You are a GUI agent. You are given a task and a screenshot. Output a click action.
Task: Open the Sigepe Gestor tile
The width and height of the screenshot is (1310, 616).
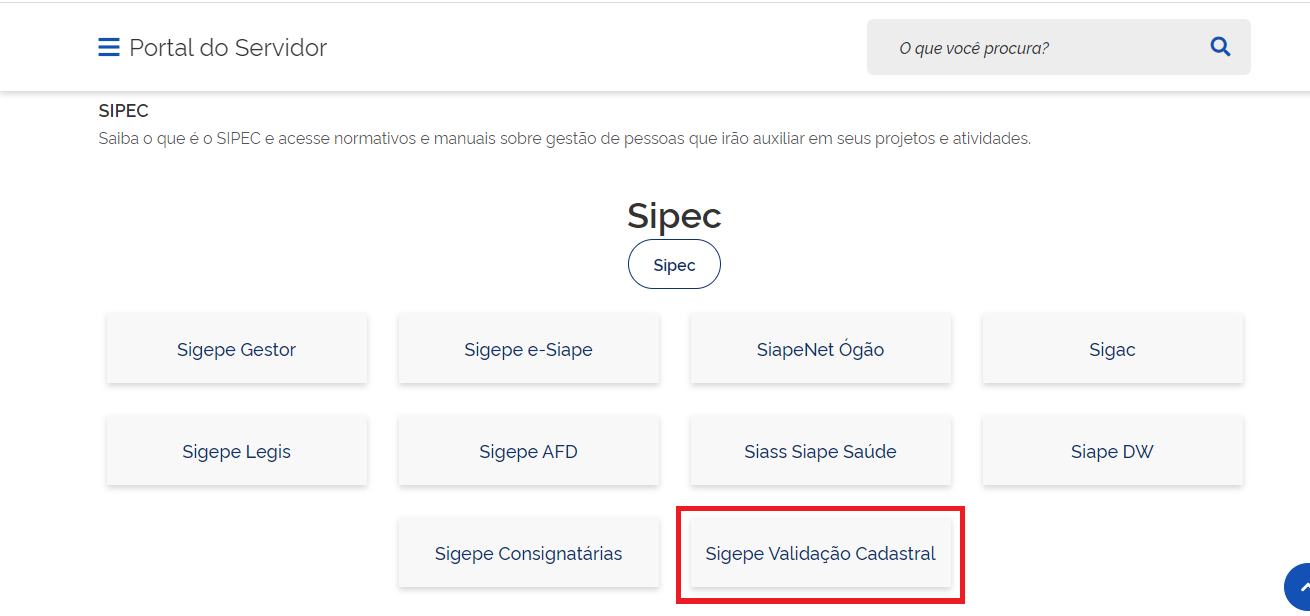[237, 350]
